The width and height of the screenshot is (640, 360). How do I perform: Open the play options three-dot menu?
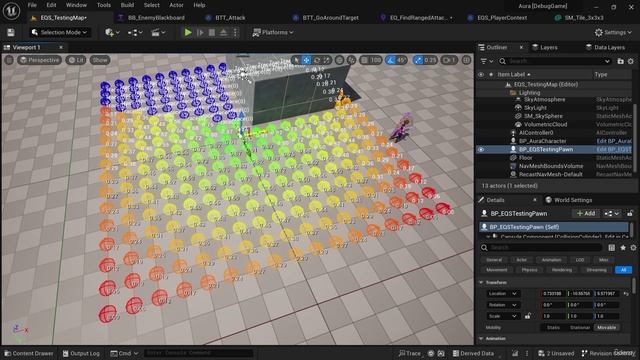click(235, 32)
